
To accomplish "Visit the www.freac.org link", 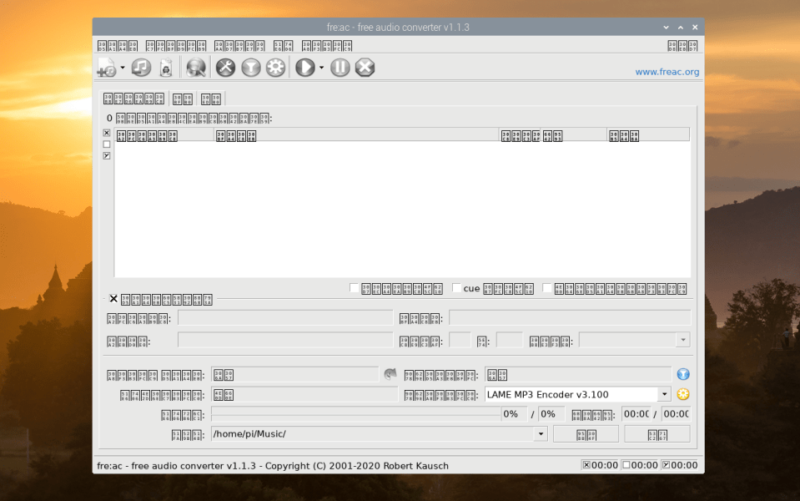I will (x=667, y=72).
